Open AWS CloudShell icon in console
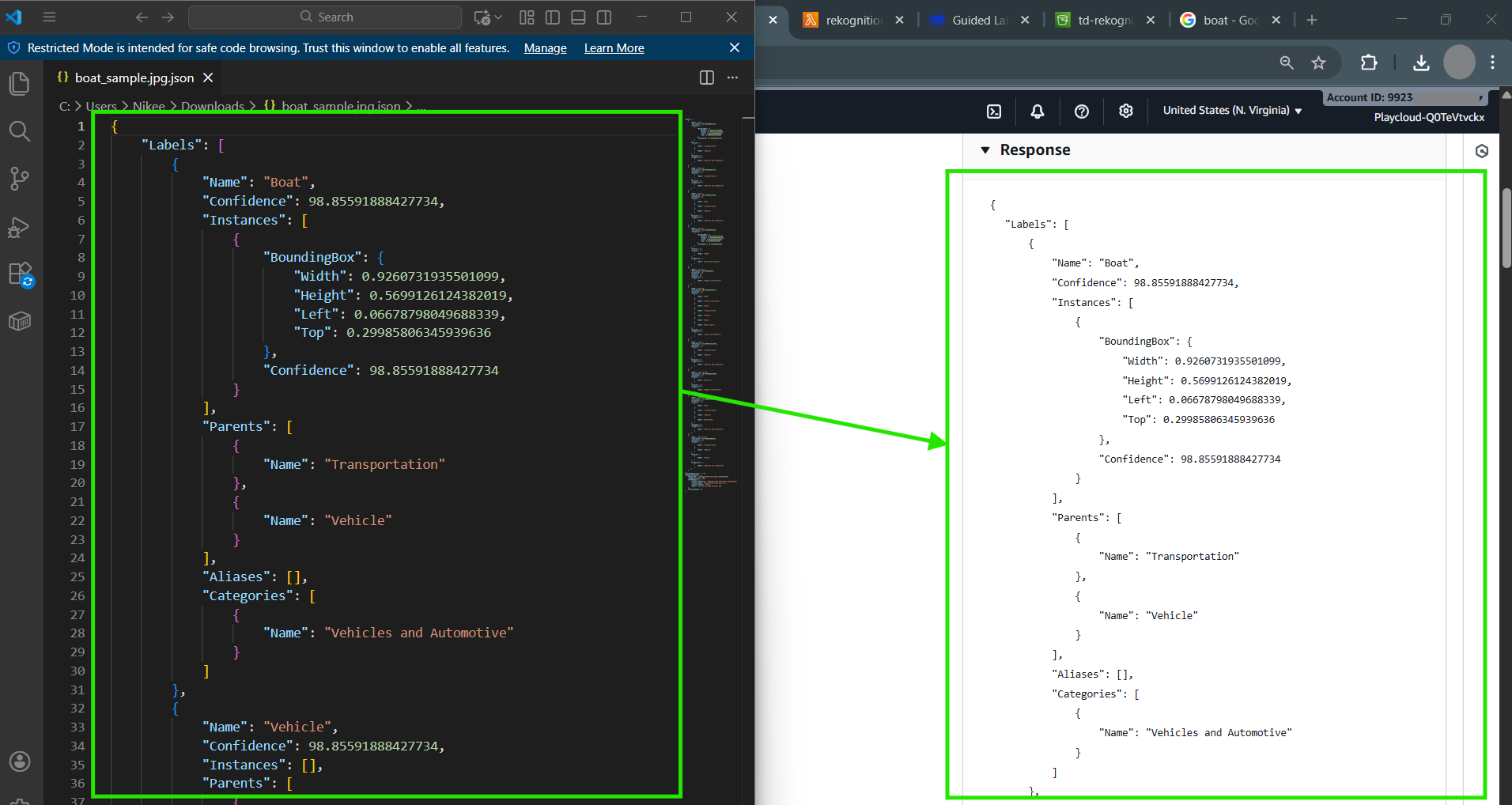1512x805 pixels. 994,111
